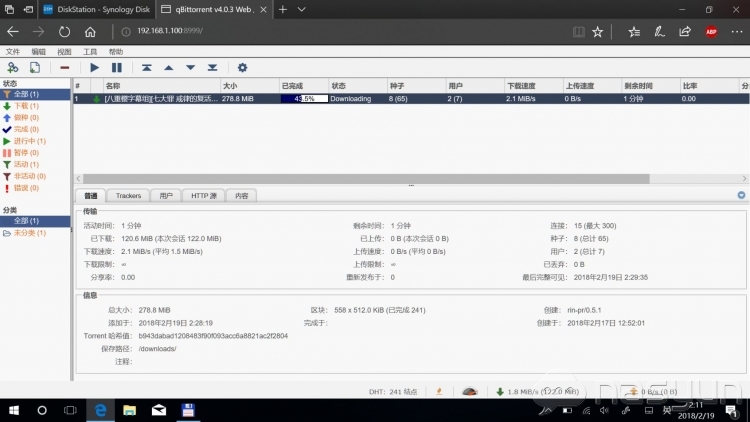This screenshot has height=422, width=750.
Task: Click the DHT 241 nodes status
Action: [x=393, y=391]
